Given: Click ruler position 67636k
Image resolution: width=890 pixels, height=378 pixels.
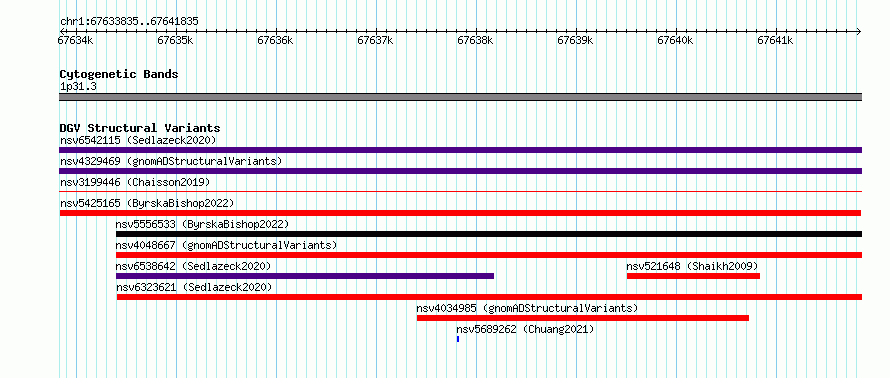Looking at the screenshot, I should point(276,40).
